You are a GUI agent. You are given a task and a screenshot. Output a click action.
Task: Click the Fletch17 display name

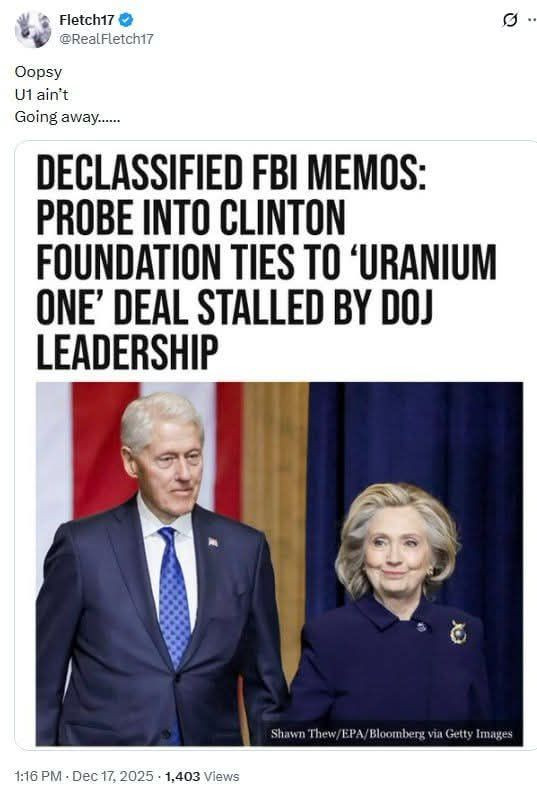(87, 20)
